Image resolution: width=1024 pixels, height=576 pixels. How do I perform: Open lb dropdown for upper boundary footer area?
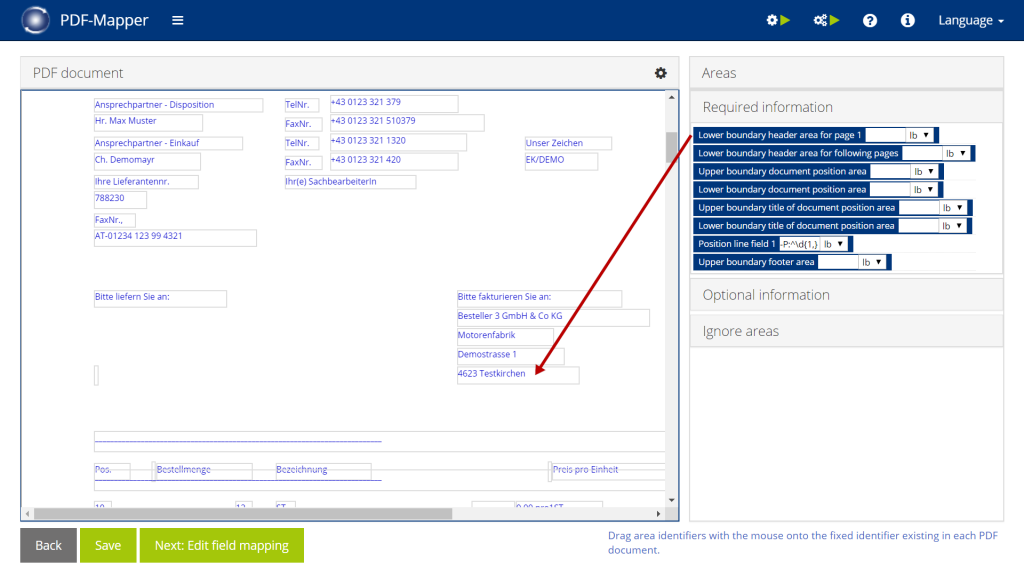point(872,263)
